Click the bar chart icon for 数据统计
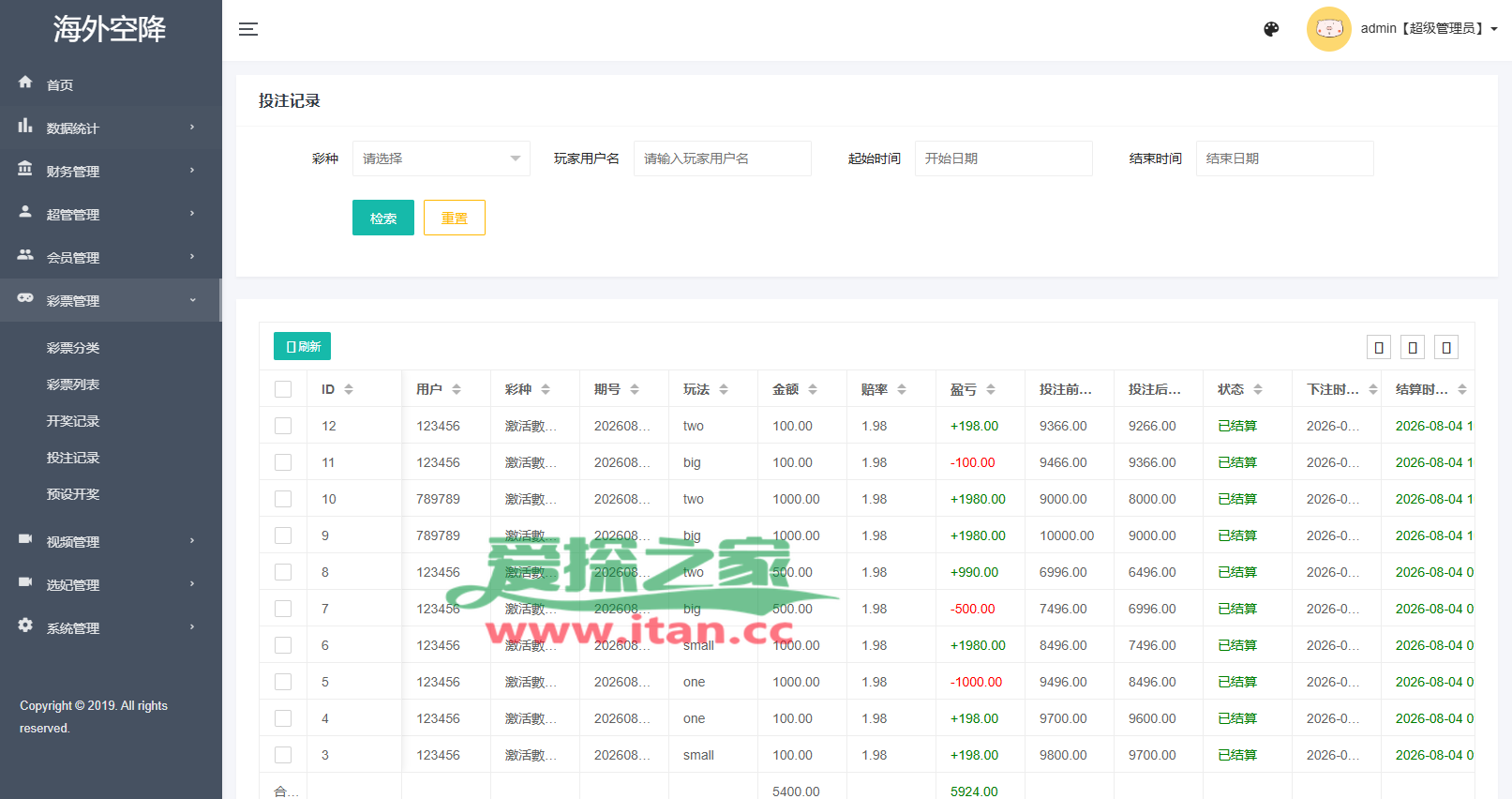Image resolution: width=1512 pixels, height=799 pixels. click(25, 126)
